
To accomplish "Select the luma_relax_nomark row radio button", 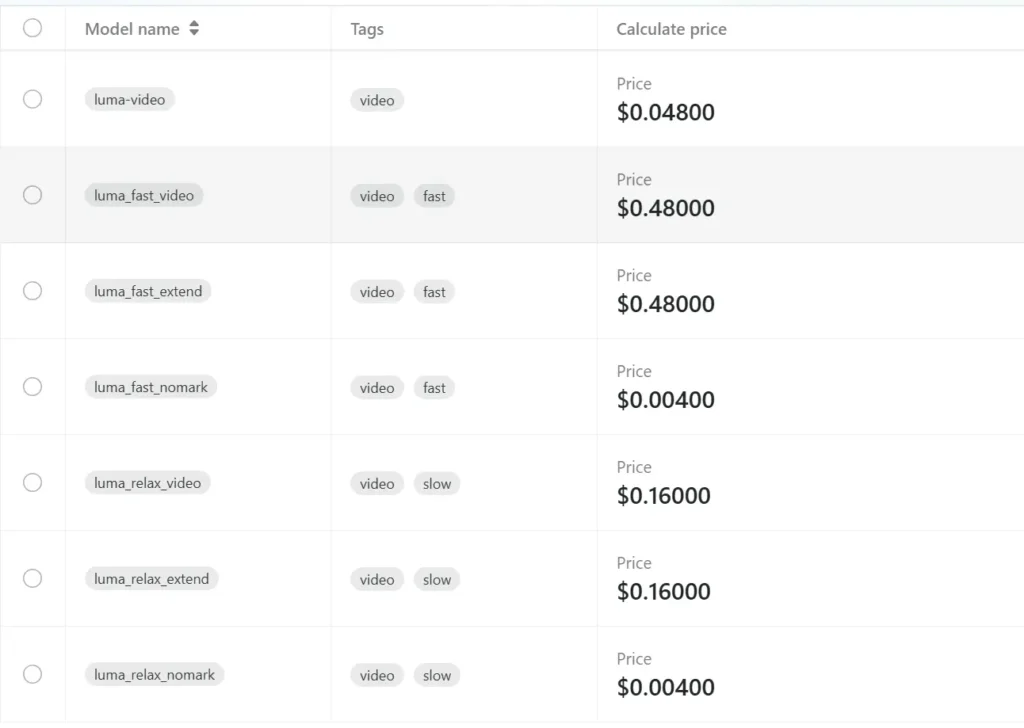I will [x=32, y=675].
